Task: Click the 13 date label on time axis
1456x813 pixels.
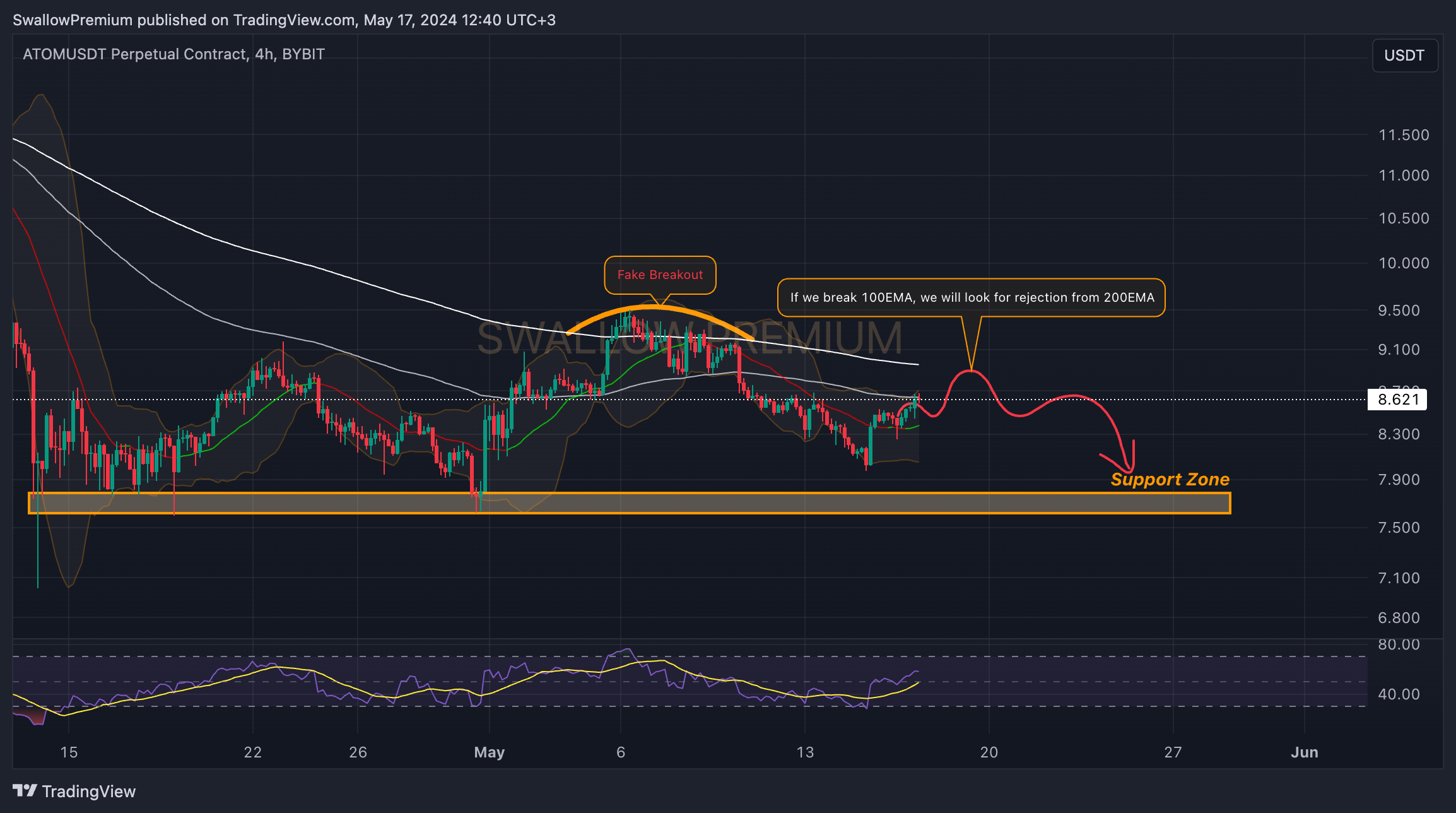Action: point(805,752)
